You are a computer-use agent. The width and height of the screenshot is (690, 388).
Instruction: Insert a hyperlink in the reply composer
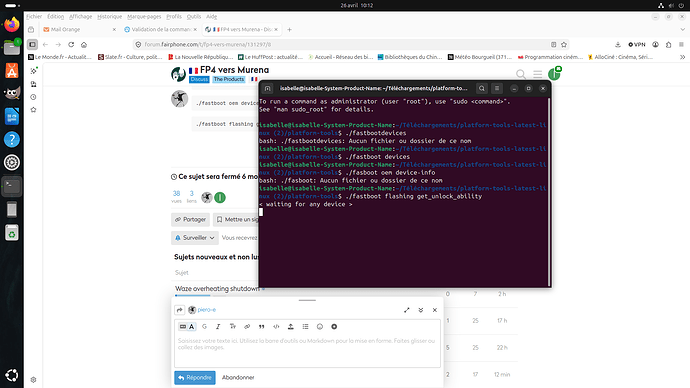click(x=247, y=326)
